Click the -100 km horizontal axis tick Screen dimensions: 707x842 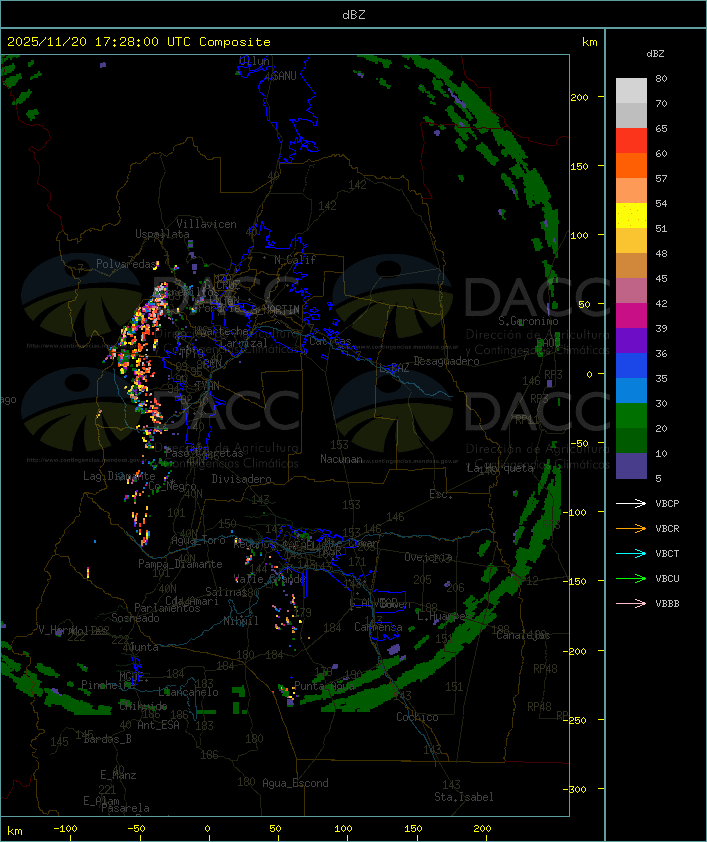click(65, 829)
